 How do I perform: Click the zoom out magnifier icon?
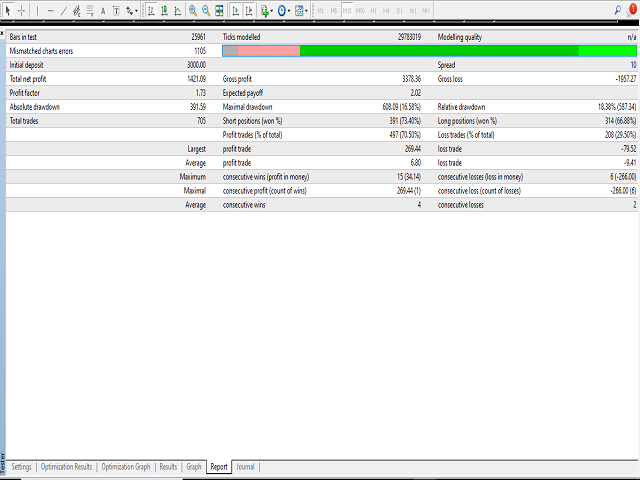tap(206, 11)
